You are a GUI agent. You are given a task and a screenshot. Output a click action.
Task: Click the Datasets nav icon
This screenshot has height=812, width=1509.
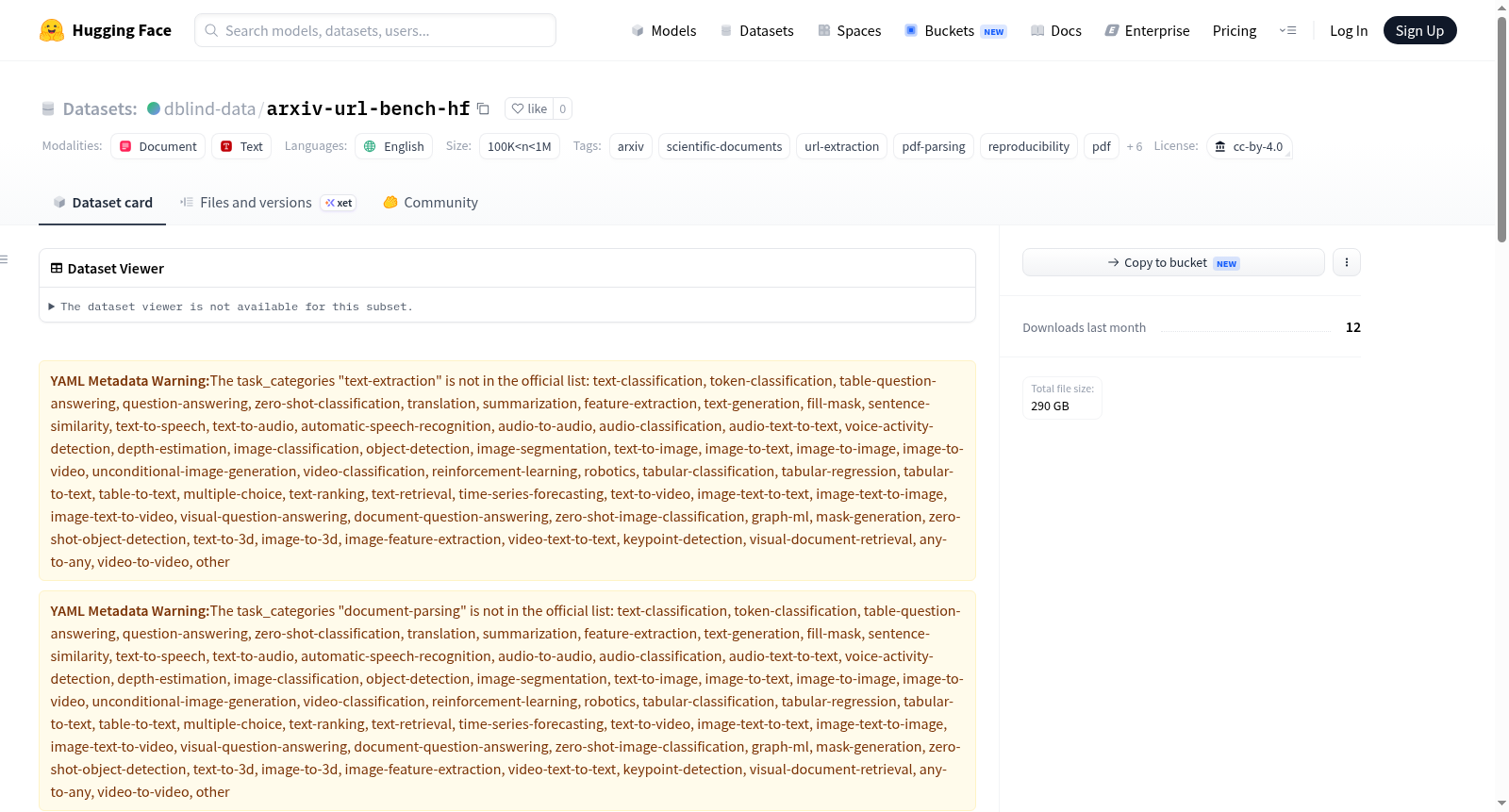(726, 30)
